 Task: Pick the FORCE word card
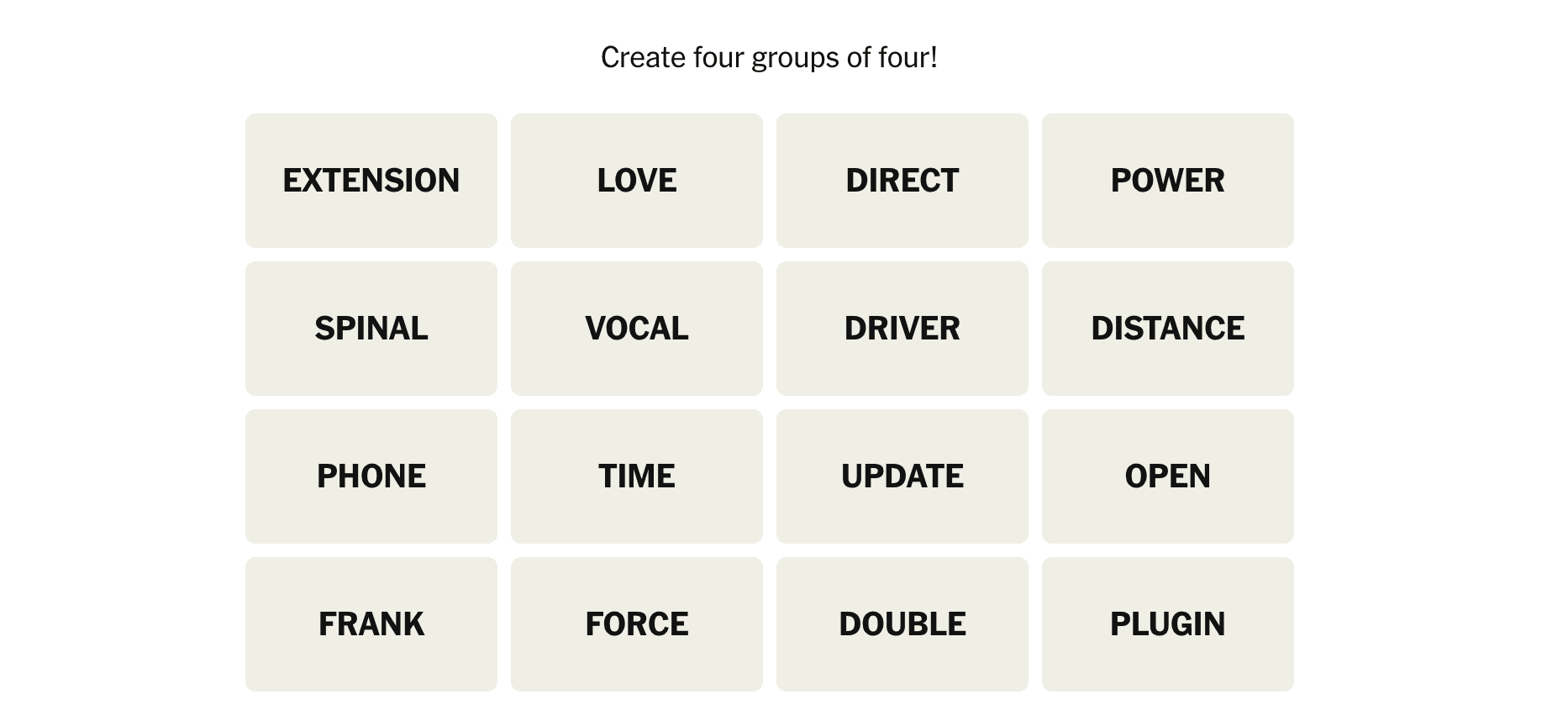pos(637,624)
